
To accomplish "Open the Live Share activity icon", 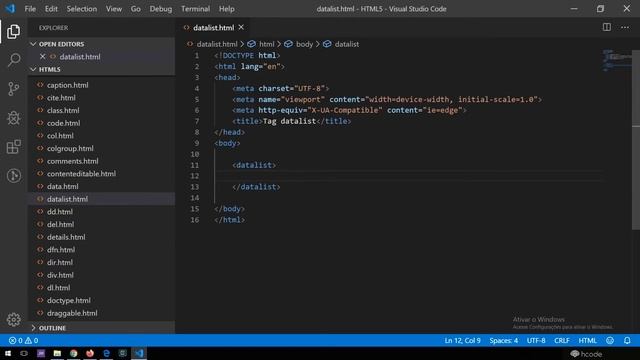I will pyautogui.click(x=13, y=176).
